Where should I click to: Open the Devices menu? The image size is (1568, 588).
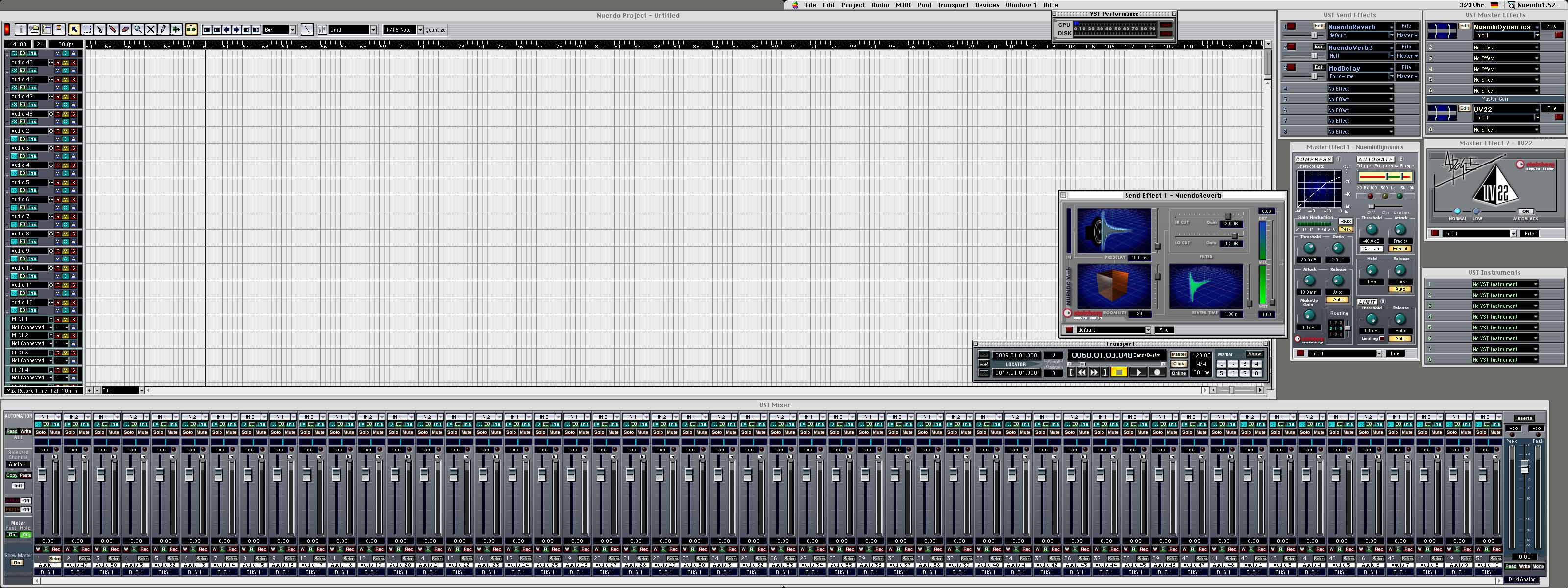[987, 5]
